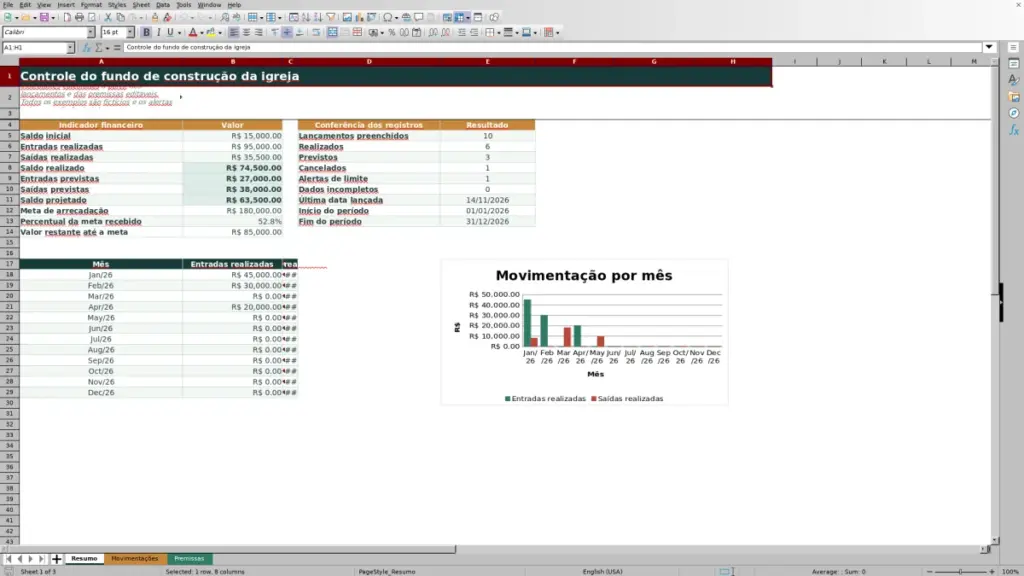Toggle Italic formatting
This screenshot has width=1024, height=576.
pyautogui.click(x=158, y=33)
